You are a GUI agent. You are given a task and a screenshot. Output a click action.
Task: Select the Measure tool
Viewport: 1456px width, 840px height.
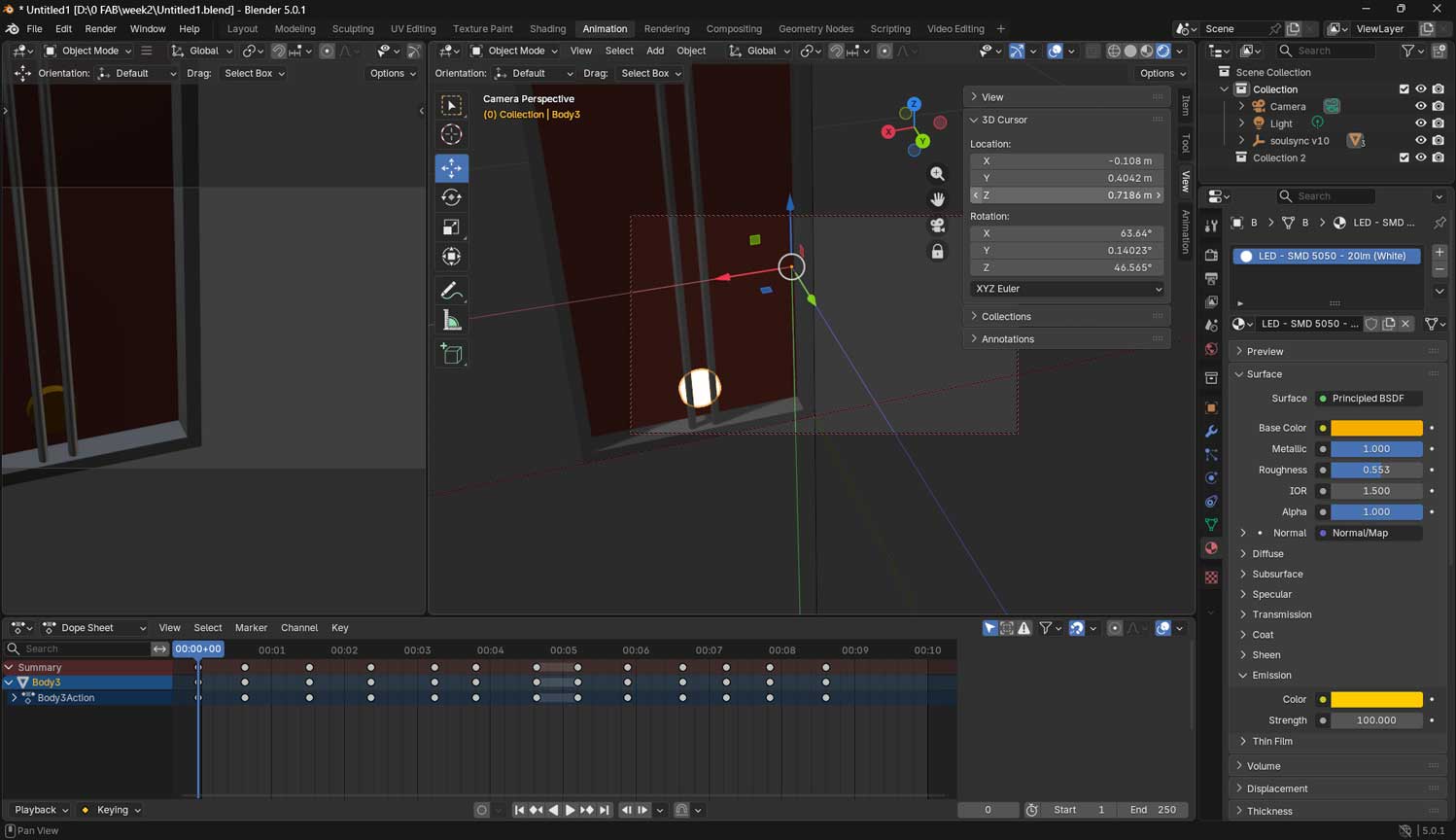point(451,320)
